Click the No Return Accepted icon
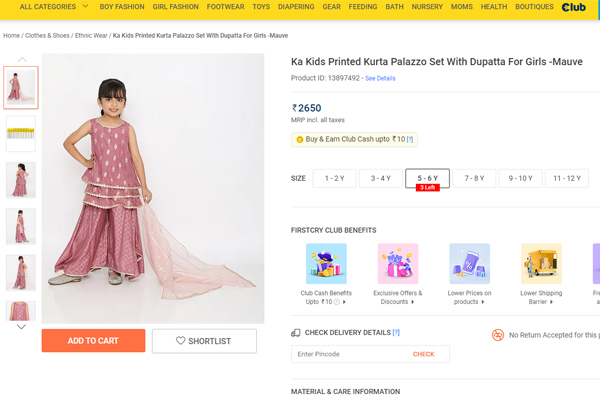The image size is (600, 400). (498, 335)
